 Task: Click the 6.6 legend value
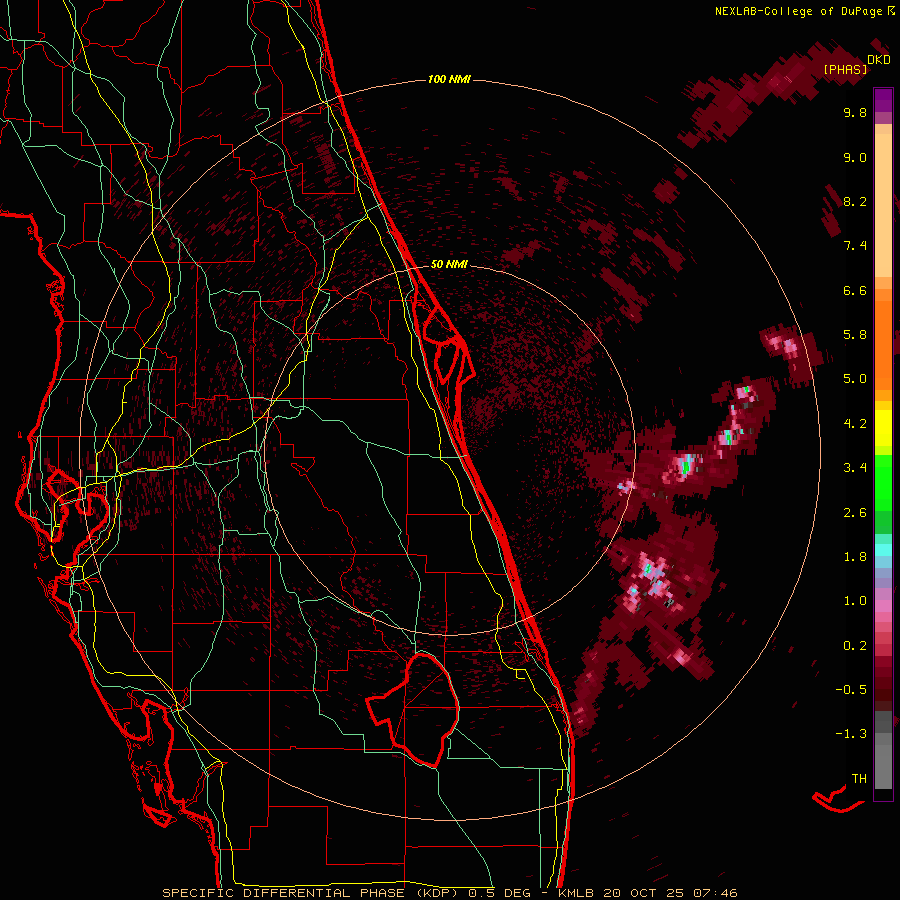pyautogui.click(x=855, y=290)
